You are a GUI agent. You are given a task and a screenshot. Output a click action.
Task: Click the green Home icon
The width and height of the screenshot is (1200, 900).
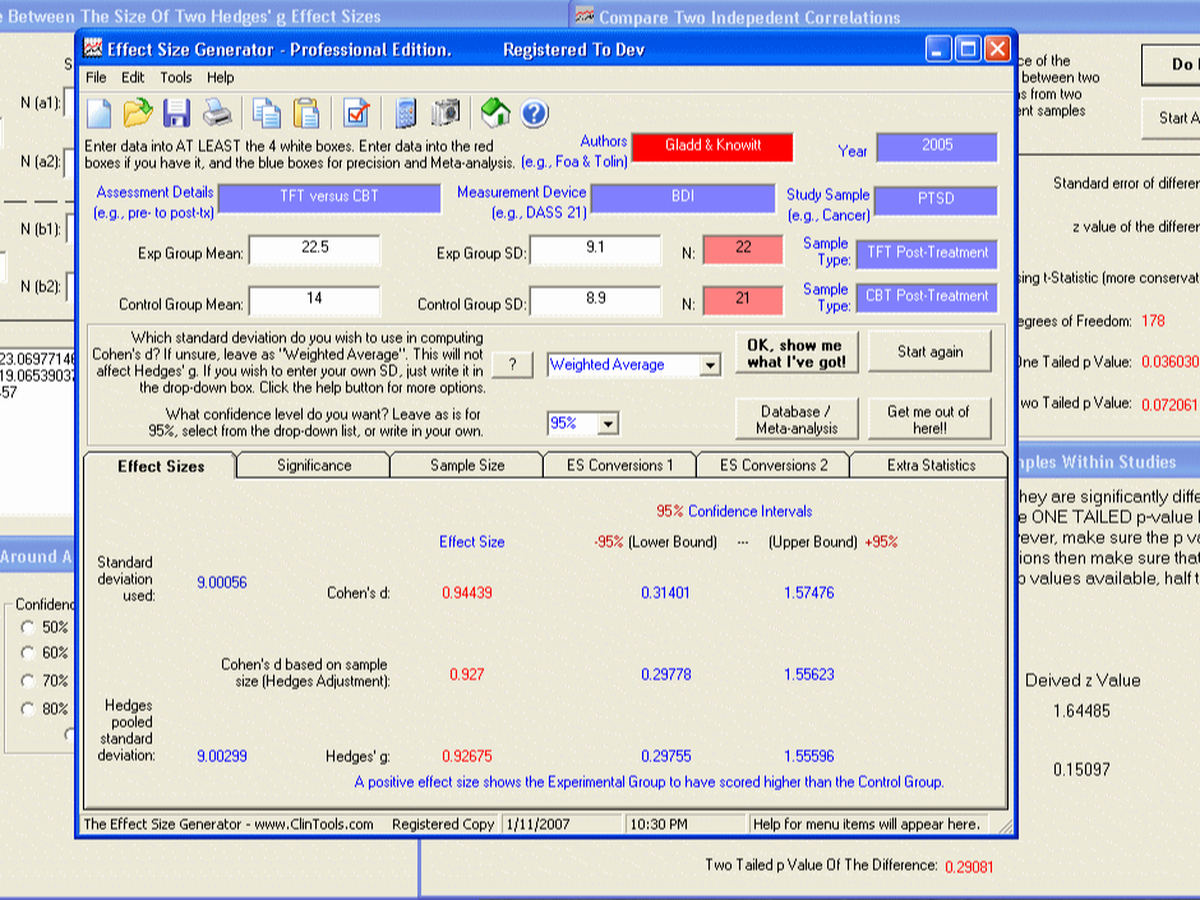(495, 113)
